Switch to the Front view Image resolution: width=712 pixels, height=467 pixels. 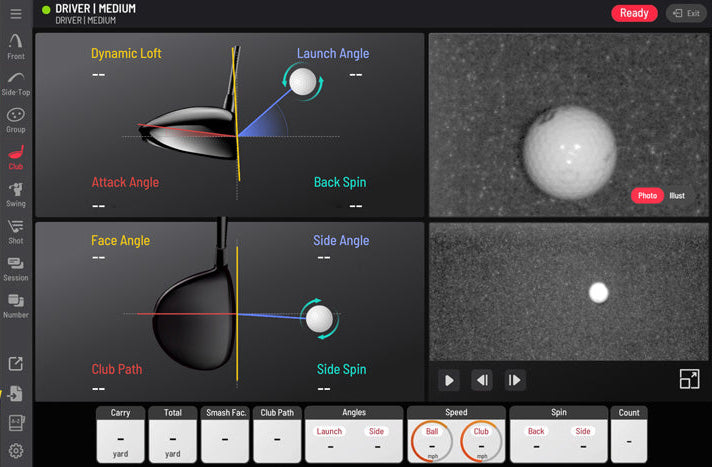[16, 45]
